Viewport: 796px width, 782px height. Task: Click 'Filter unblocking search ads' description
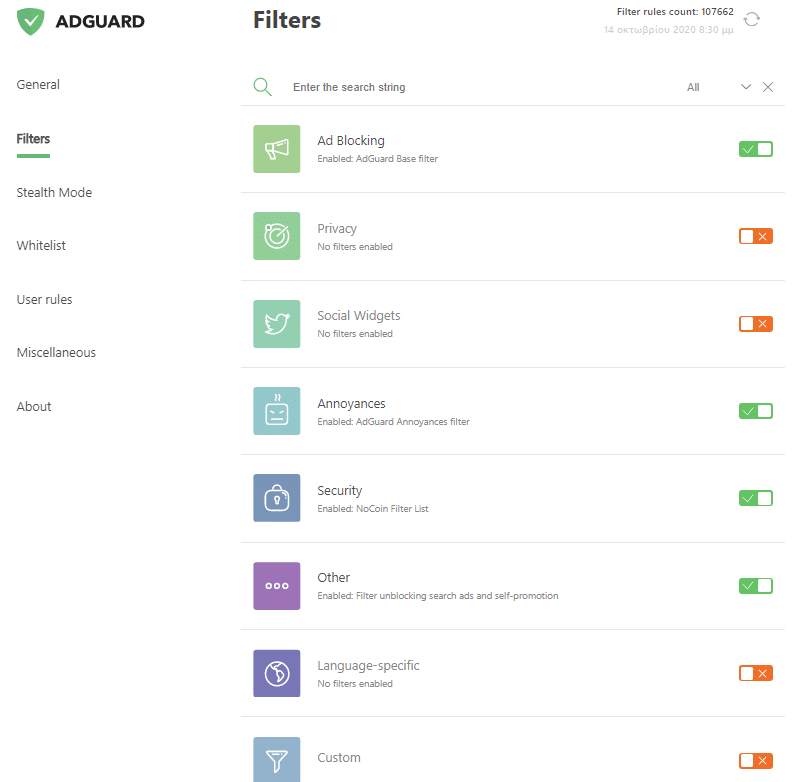(438, 596)
